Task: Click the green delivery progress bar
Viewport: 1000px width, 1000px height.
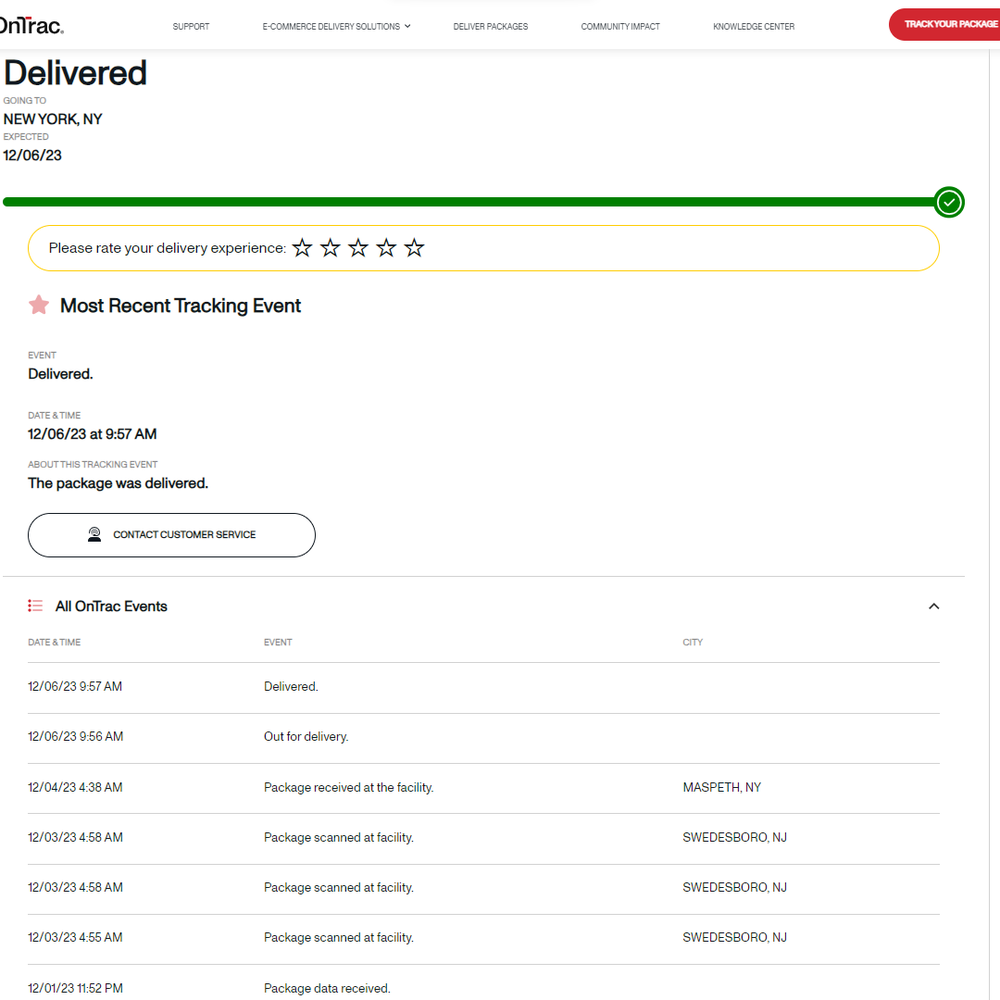Action: pos(469,202)
